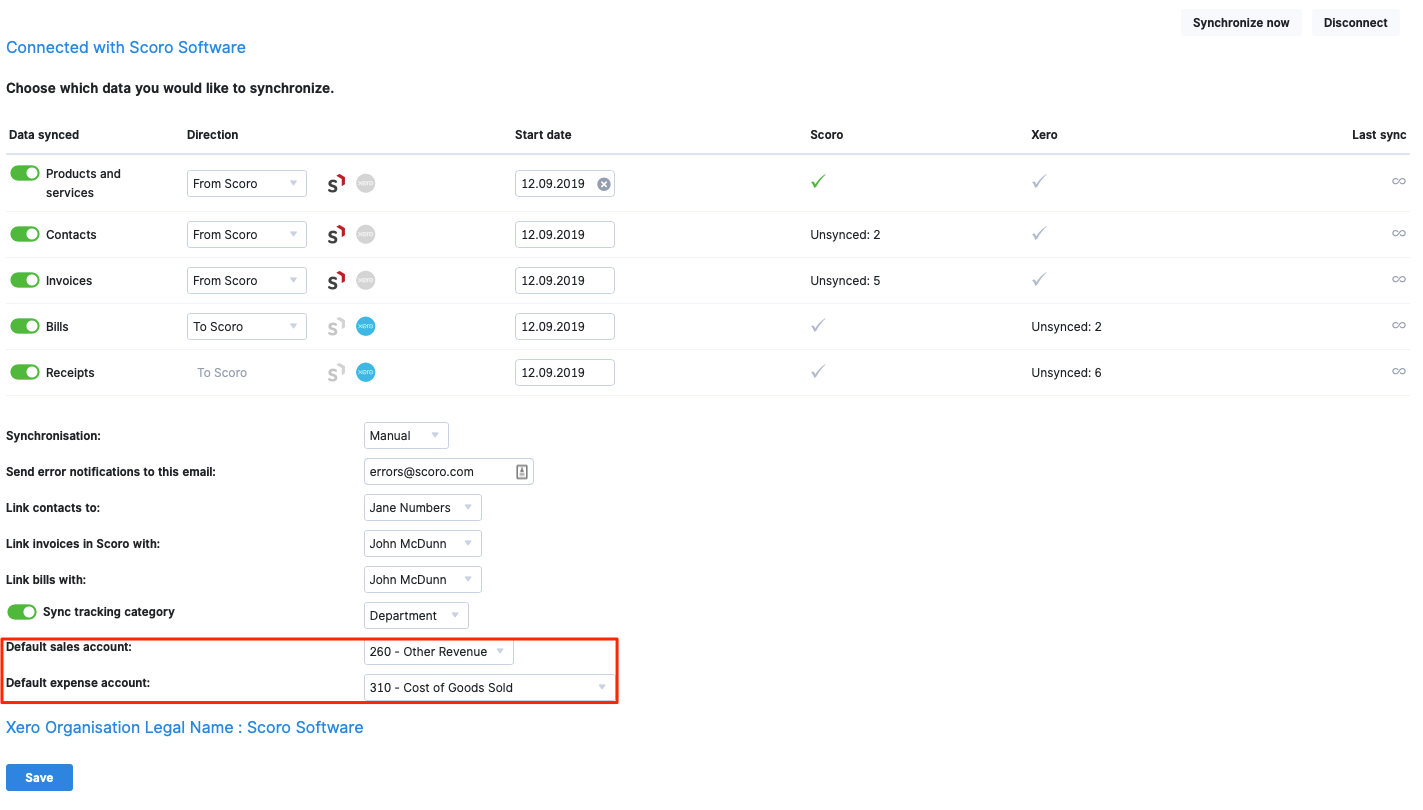Click Synchronize now button
1423x810 pixels.
tap(1241, 23)
